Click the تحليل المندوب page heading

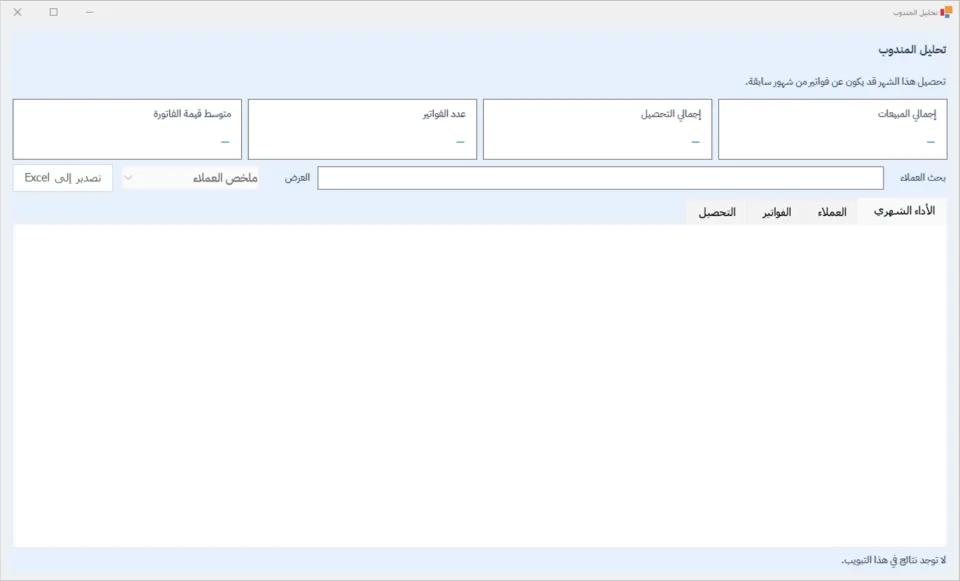tap(912, 50)
